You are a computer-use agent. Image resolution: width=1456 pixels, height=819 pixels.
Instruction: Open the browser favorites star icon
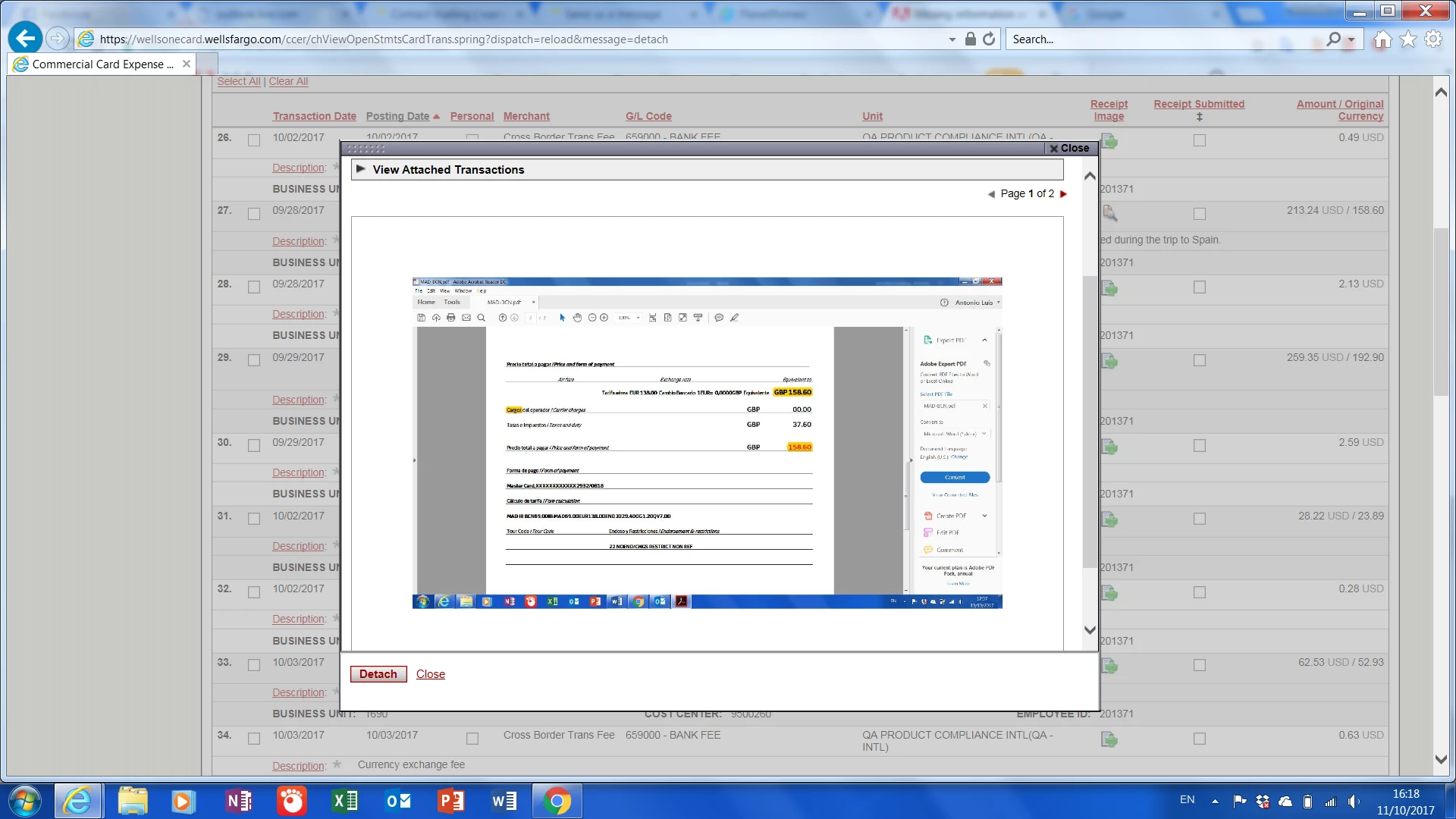click(1408, 39)
